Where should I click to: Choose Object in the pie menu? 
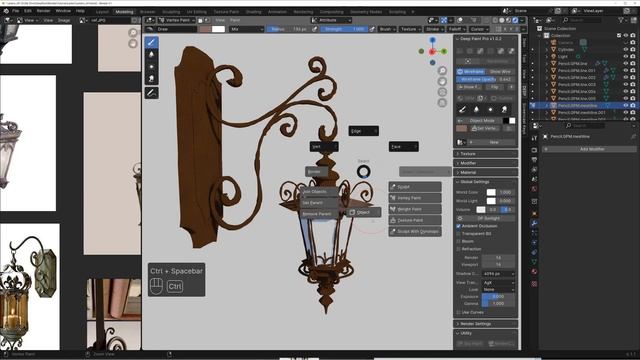click(364, 212)
